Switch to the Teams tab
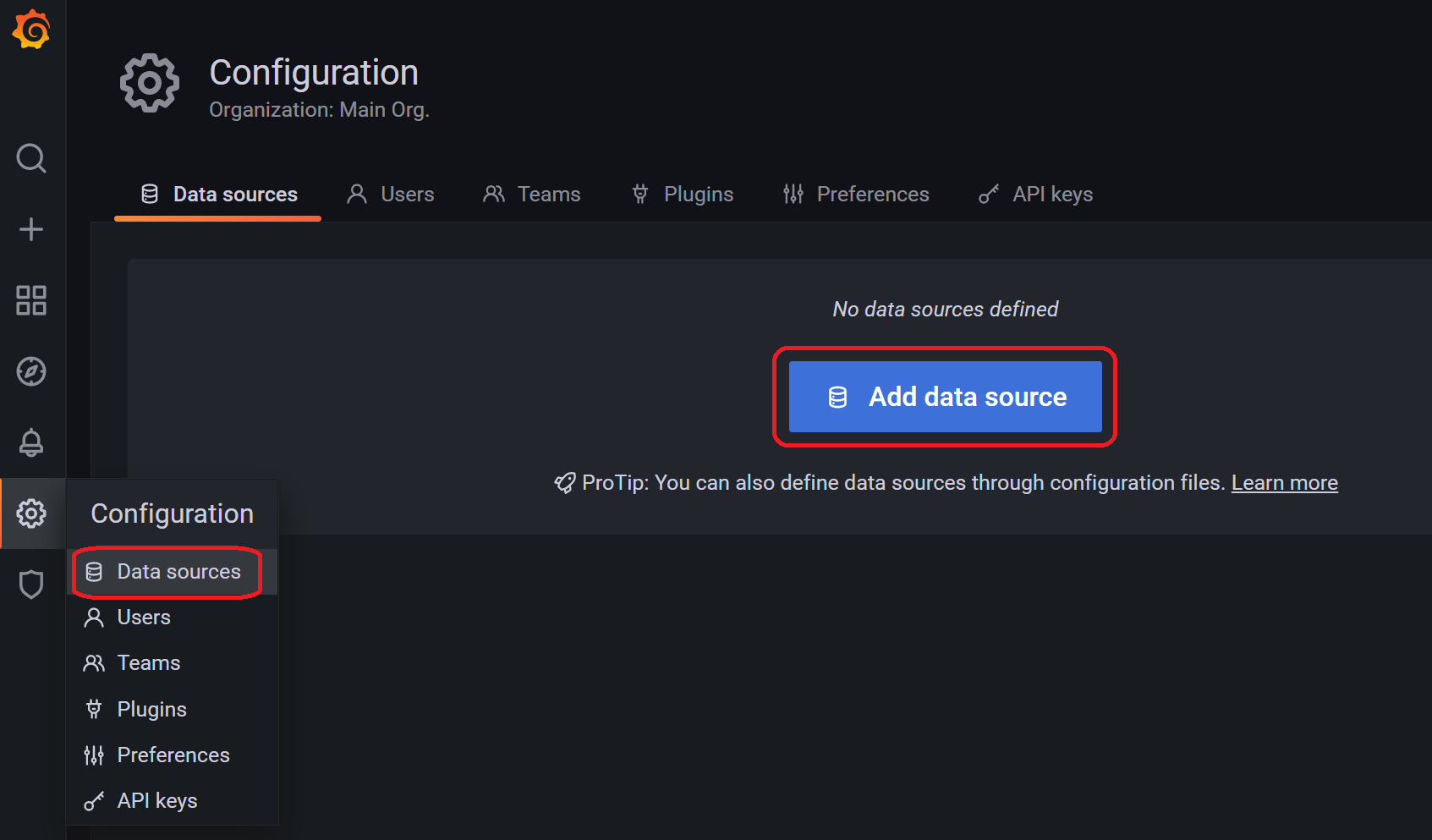1432x840 pixels. click(x=532, y=194)
